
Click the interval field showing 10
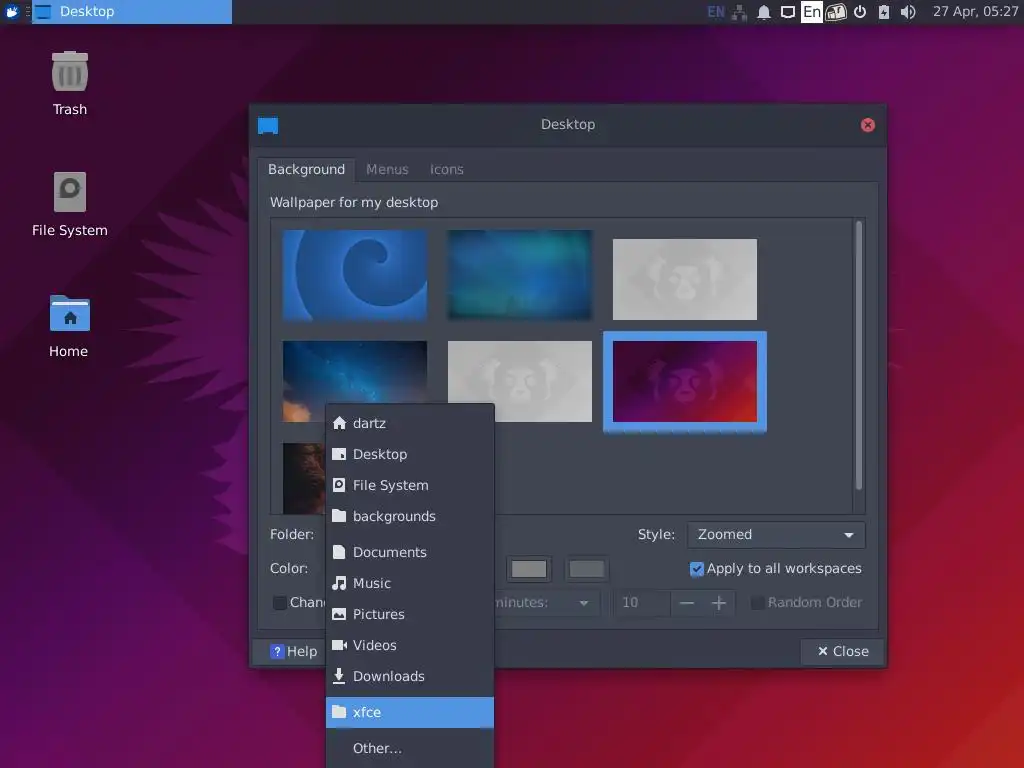coord(643,602)
